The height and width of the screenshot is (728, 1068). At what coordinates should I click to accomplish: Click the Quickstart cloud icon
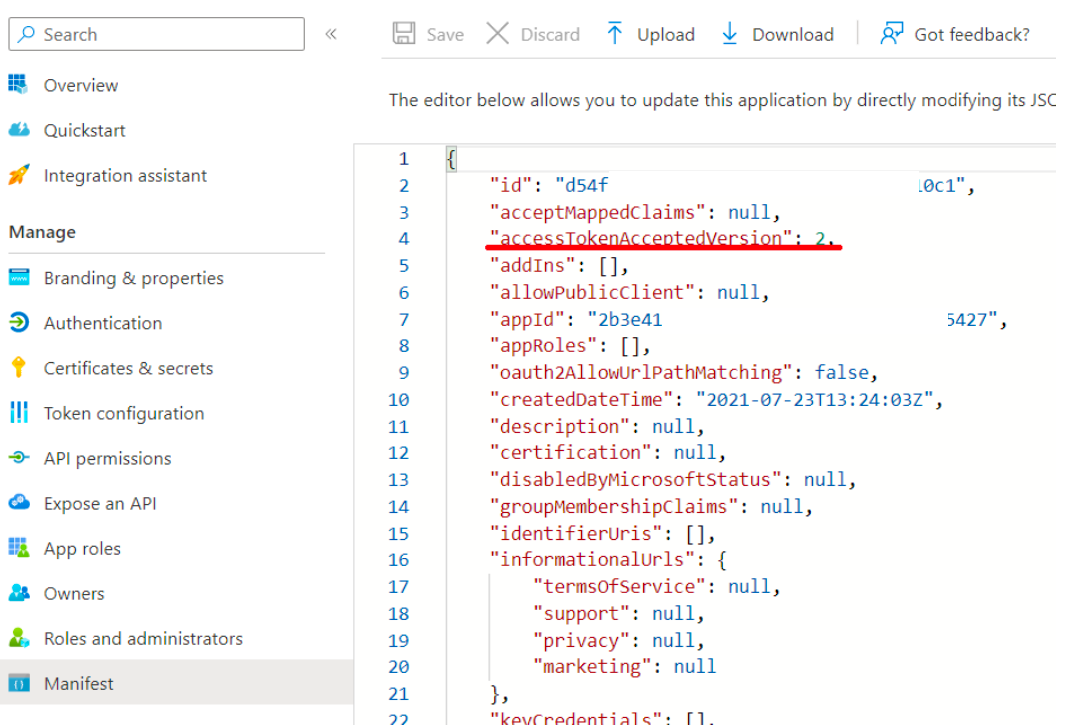point(18,129)
